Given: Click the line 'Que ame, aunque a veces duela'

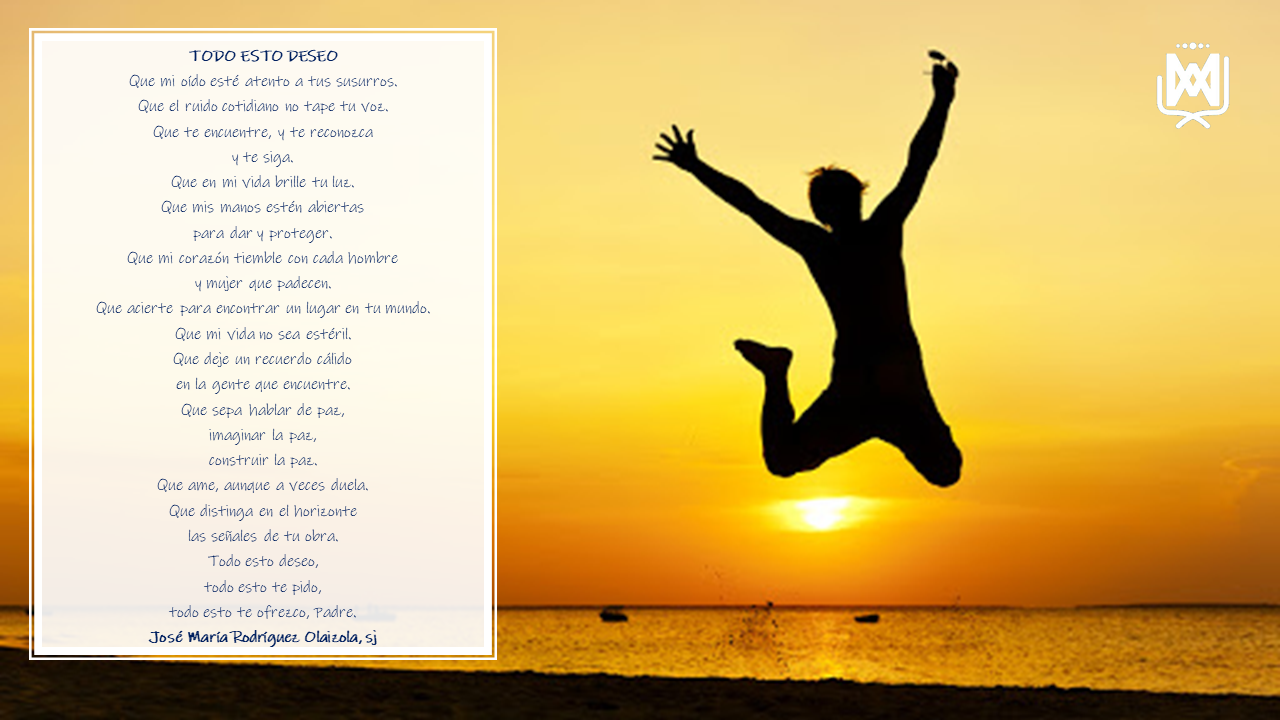Looking at the screenshot, I should point(263,485).
